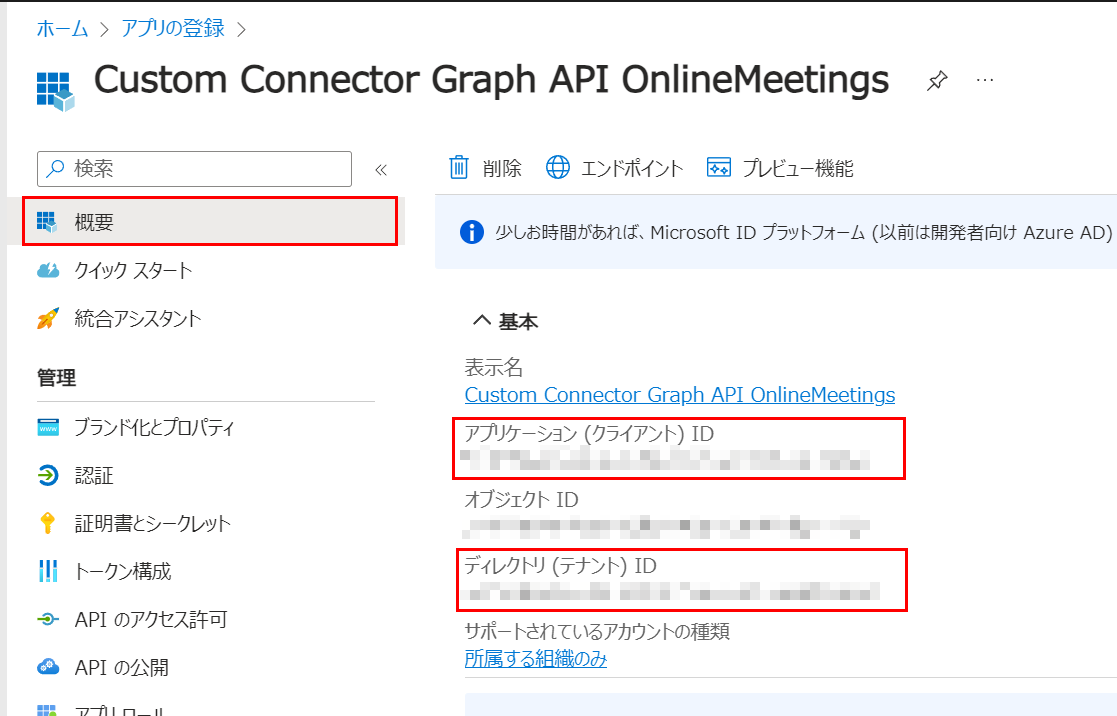Screen dimensions: 1117x716
Task: Click the トークン構成 bars icon
Action: point(48,571)
